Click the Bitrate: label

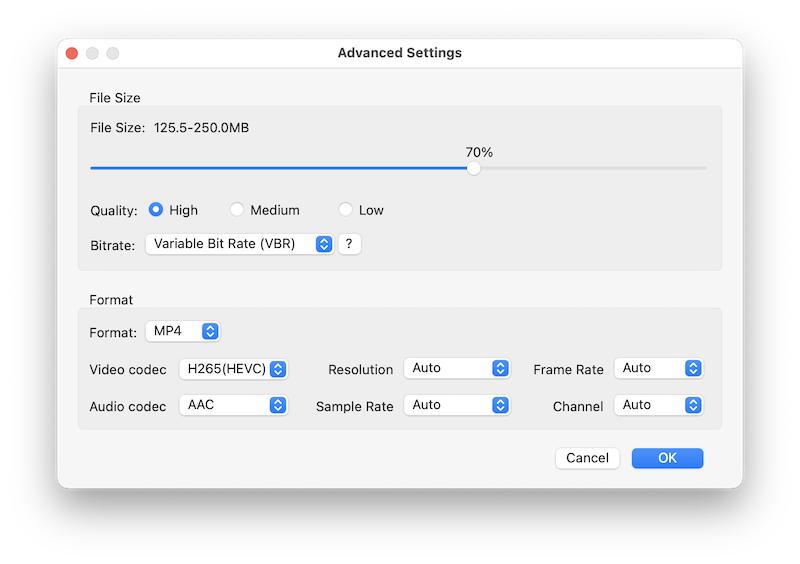click(x=113, y=246)
